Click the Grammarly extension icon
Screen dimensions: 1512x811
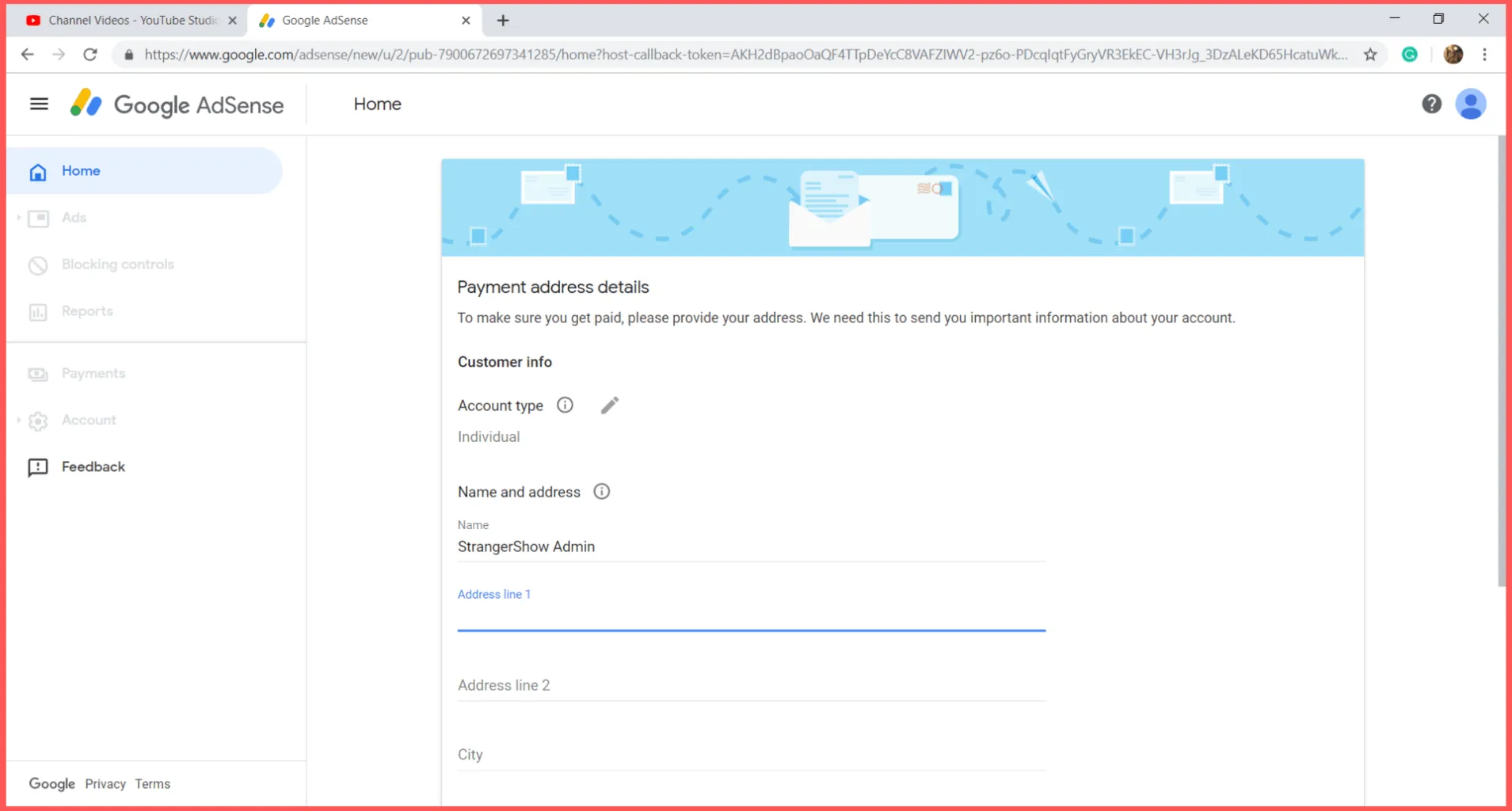tap(1410, 55)
